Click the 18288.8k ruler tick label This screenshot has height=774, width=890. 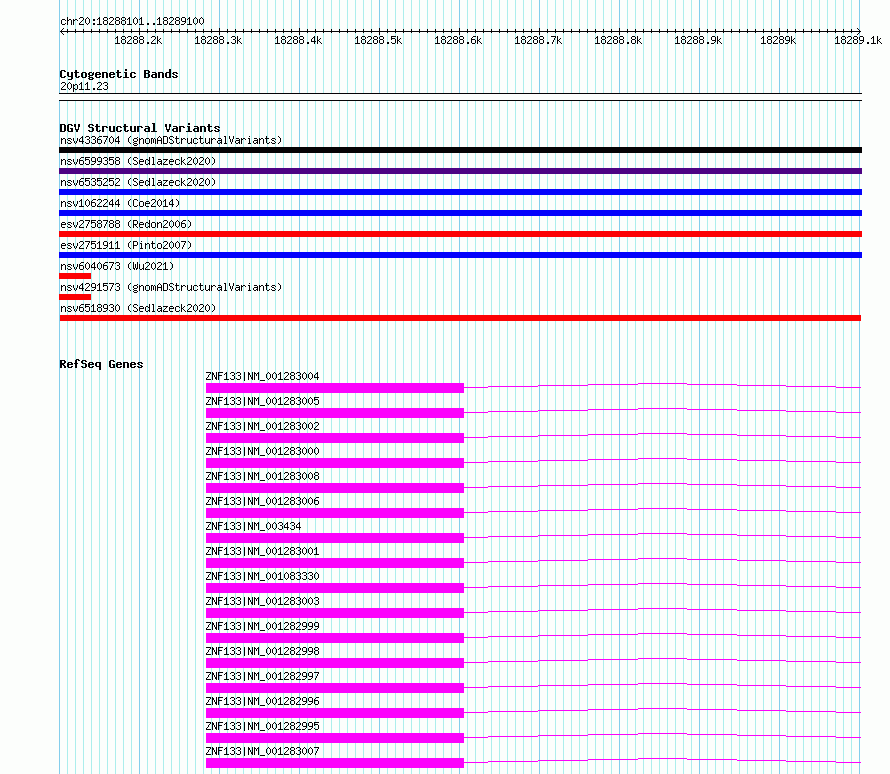[618, 40]
